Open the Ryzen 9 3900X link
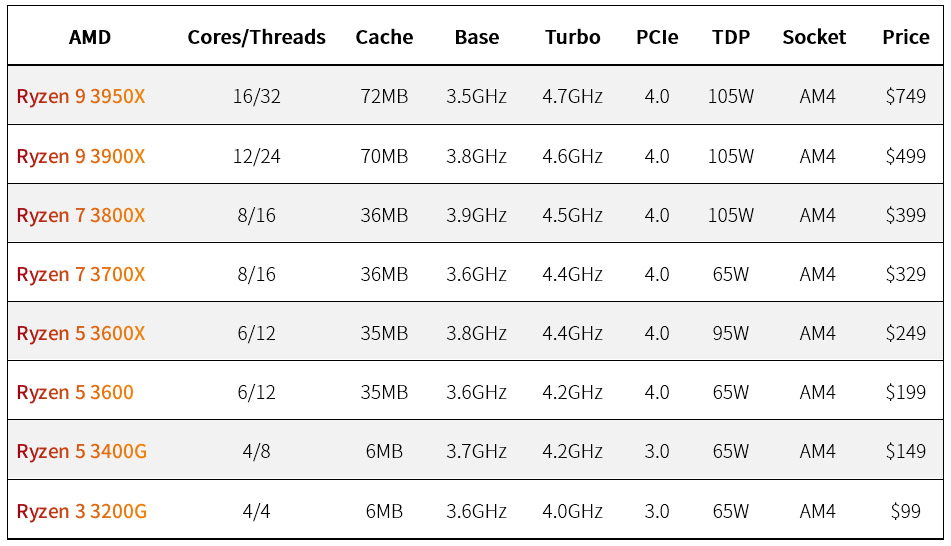Image resolution: width=951 pixels, height=546 pixels. 81,157
